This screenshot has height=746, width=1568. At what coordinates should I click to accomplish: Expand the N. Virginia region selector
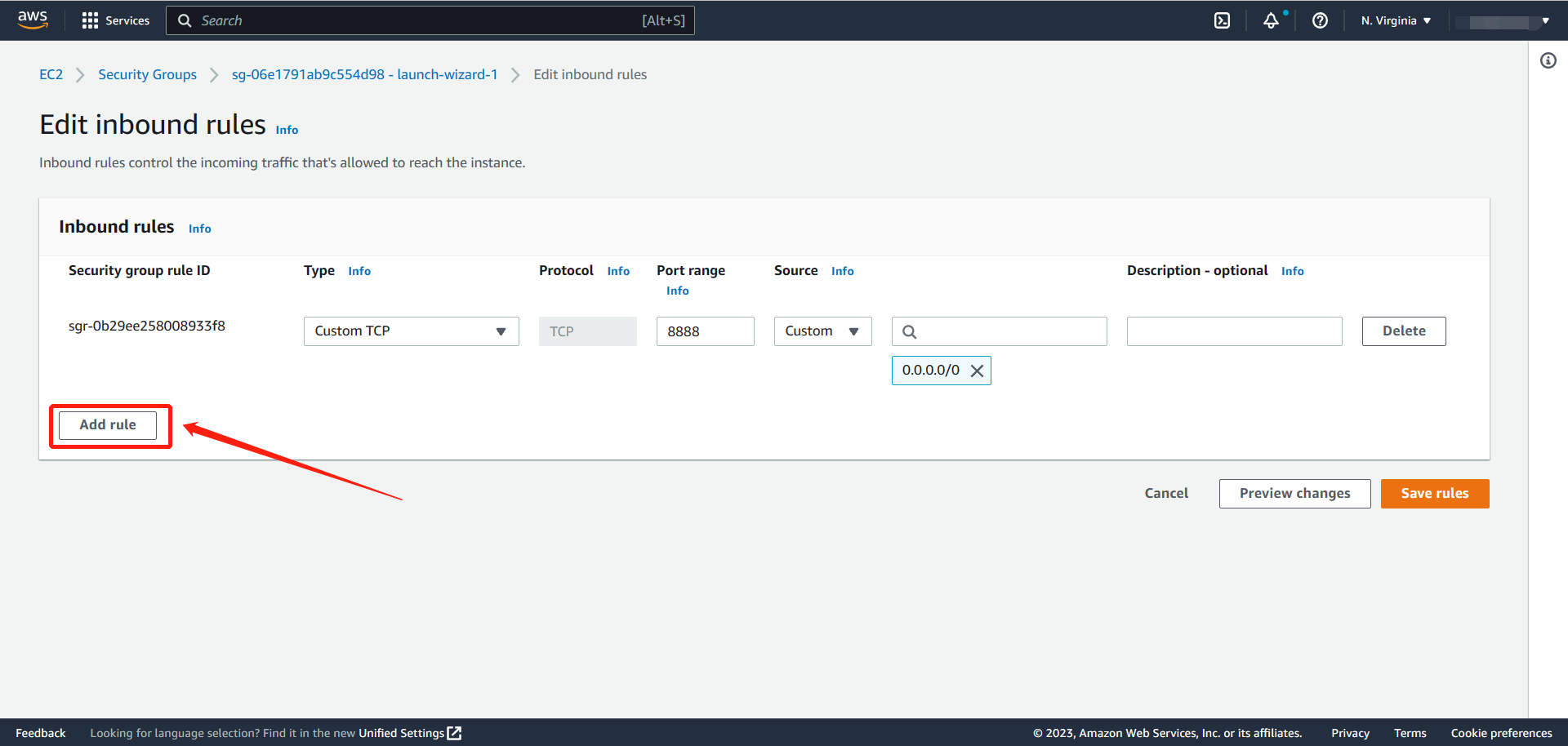point(1396,20)
